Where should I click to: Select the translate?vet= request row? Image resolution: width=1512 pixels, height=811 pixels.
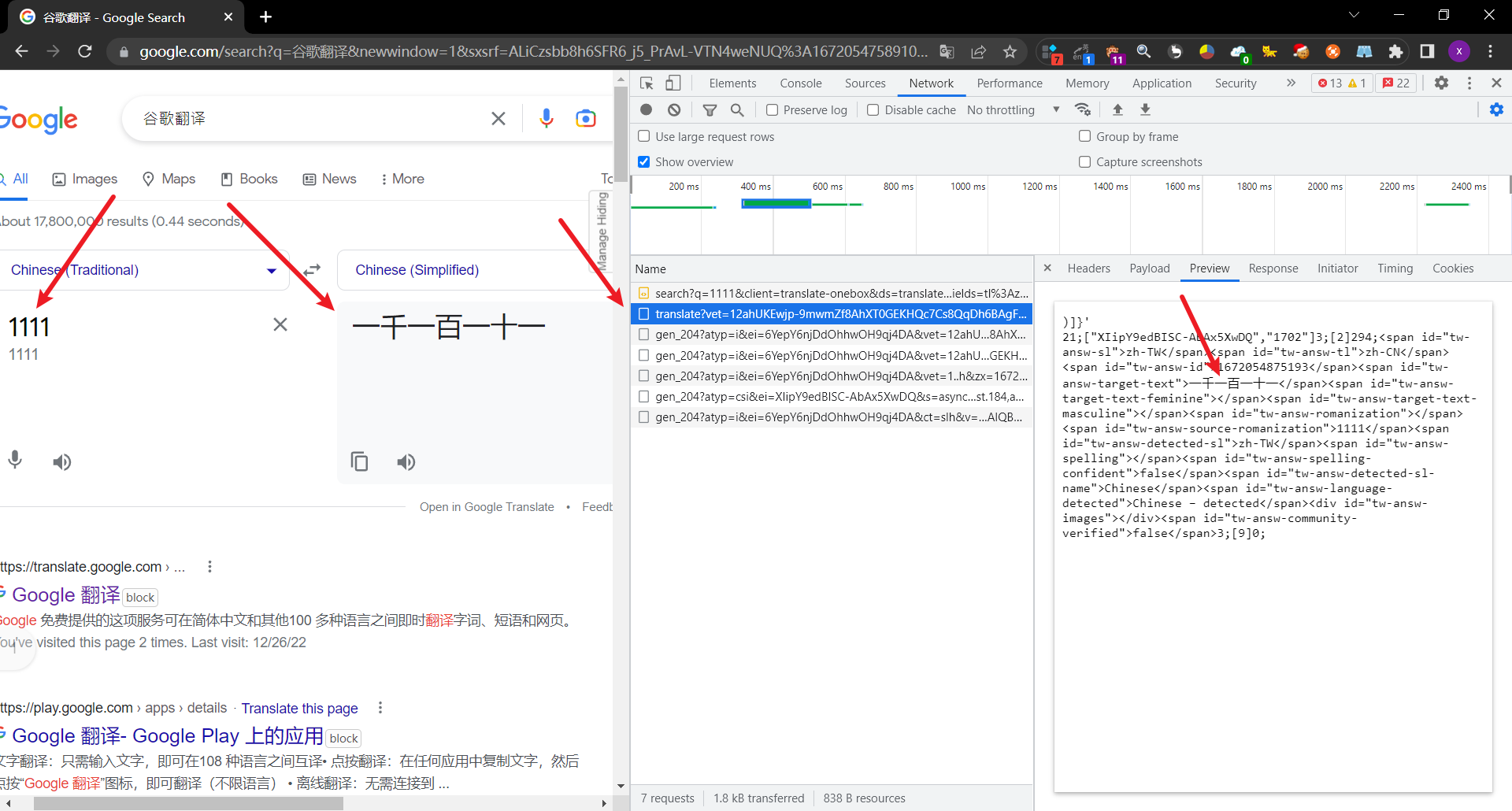[x=839, y=314]
